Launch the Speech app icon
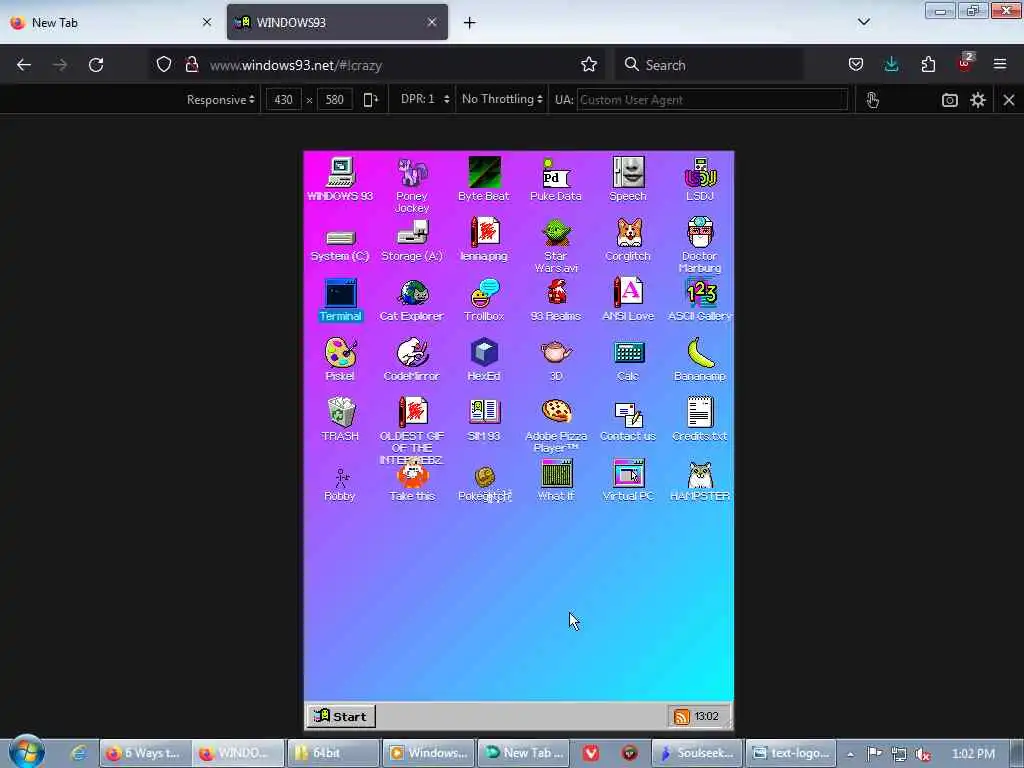The image size is (1024, 768). [x=628, y=172]
